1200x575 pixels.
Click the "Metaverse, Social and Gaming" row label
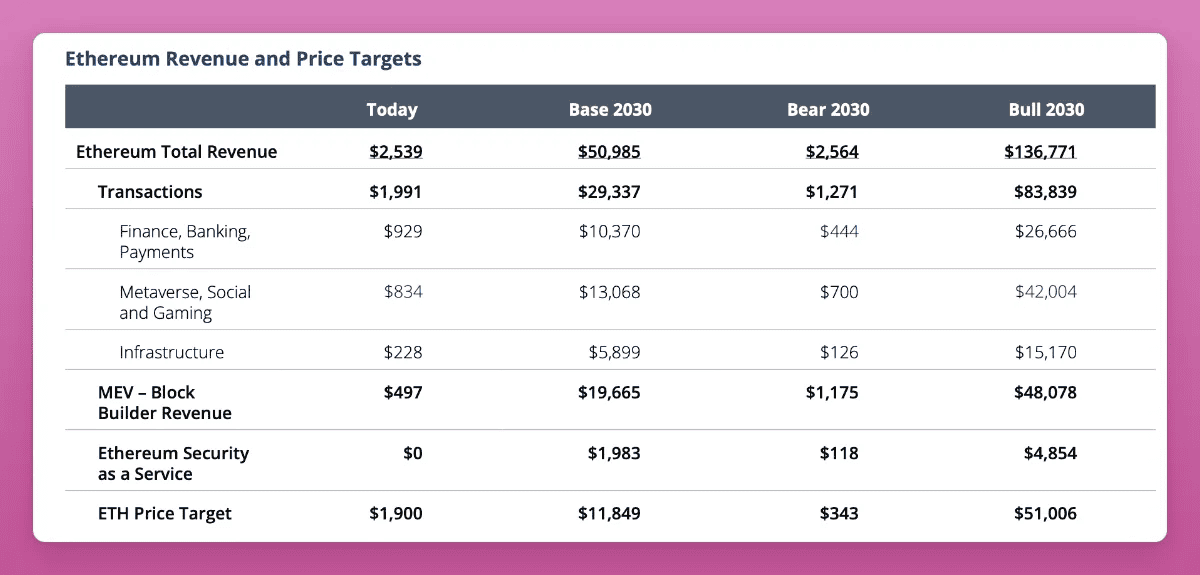(x=185, y=302)
